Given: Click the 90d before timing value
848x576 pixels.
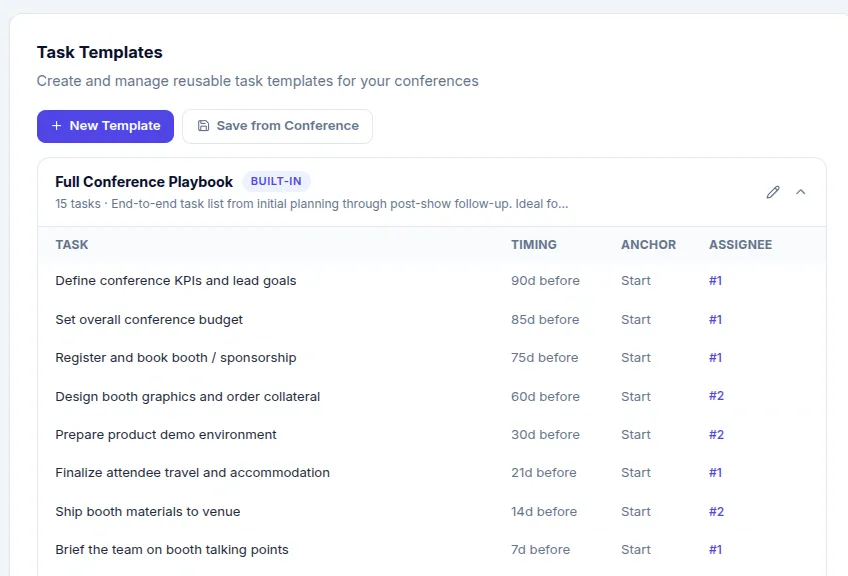Looking at the screenshot, I should click(545, 281).
